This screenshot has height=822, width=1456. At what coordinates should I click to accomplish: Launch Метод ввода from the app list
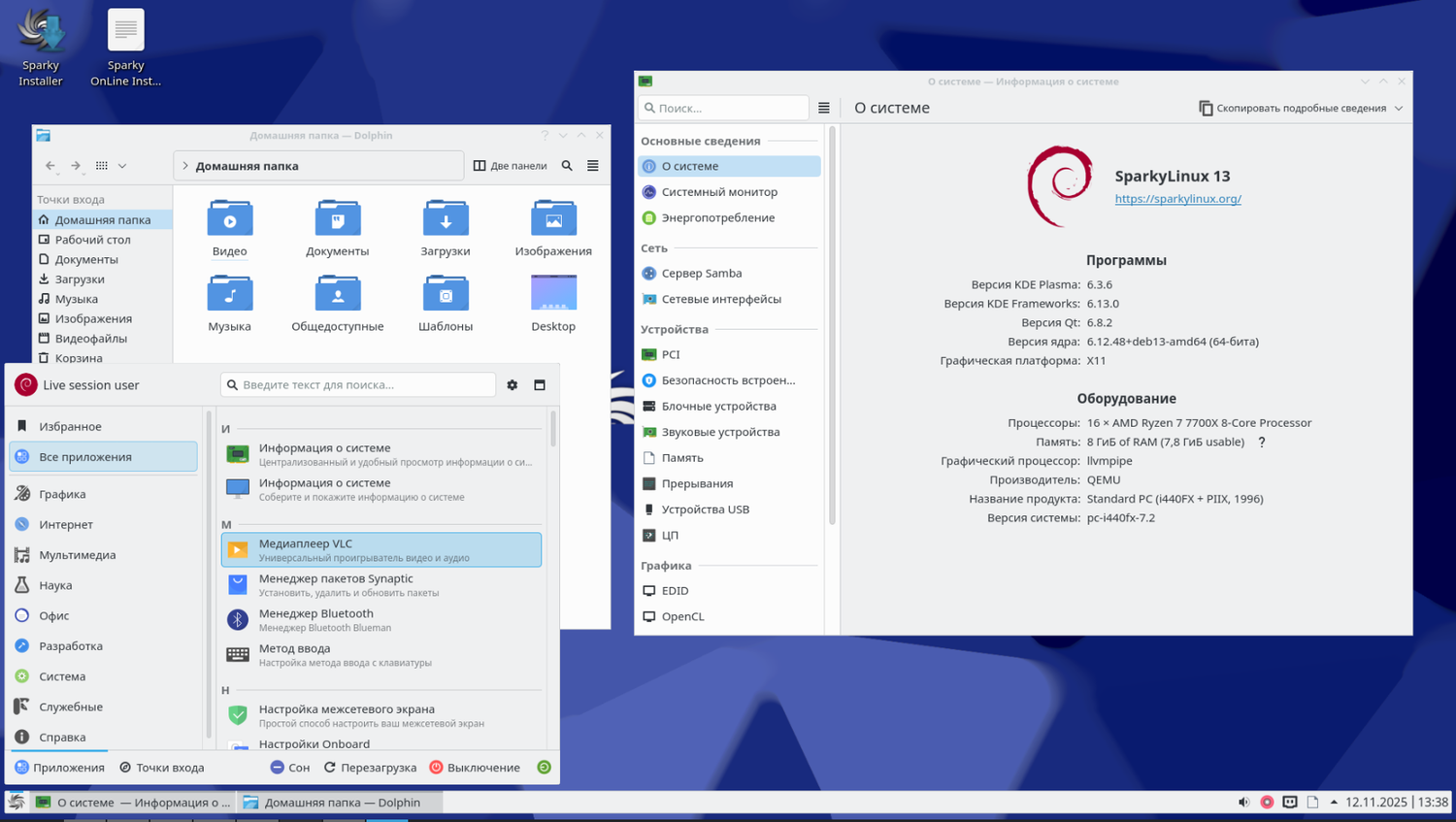(x=381, y=654)
